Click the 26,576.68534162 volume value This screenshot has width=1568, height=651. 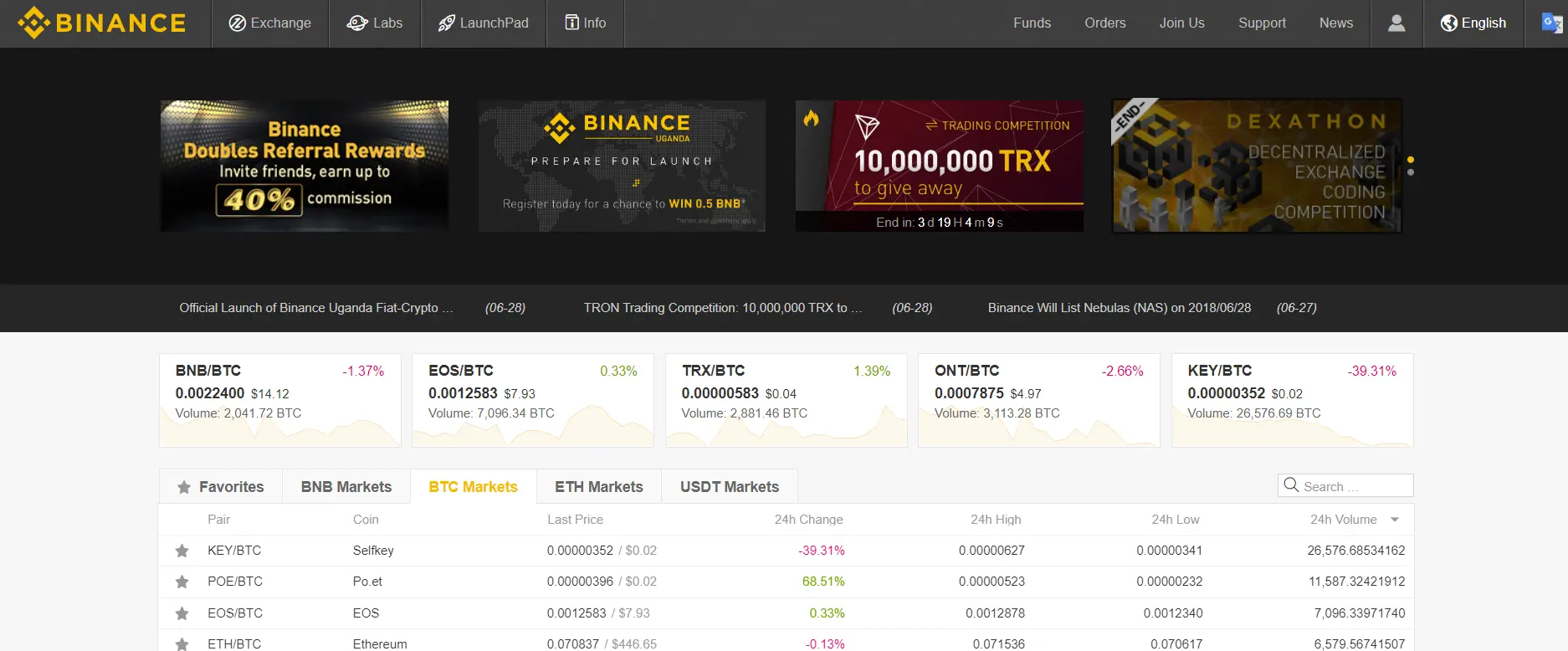point(1356,551)
